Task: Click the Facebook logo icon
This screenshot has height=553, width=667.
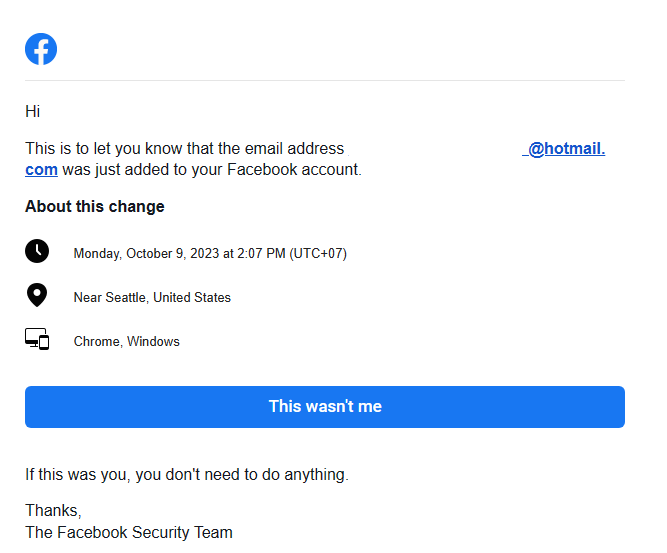Action: pos(41,49)
